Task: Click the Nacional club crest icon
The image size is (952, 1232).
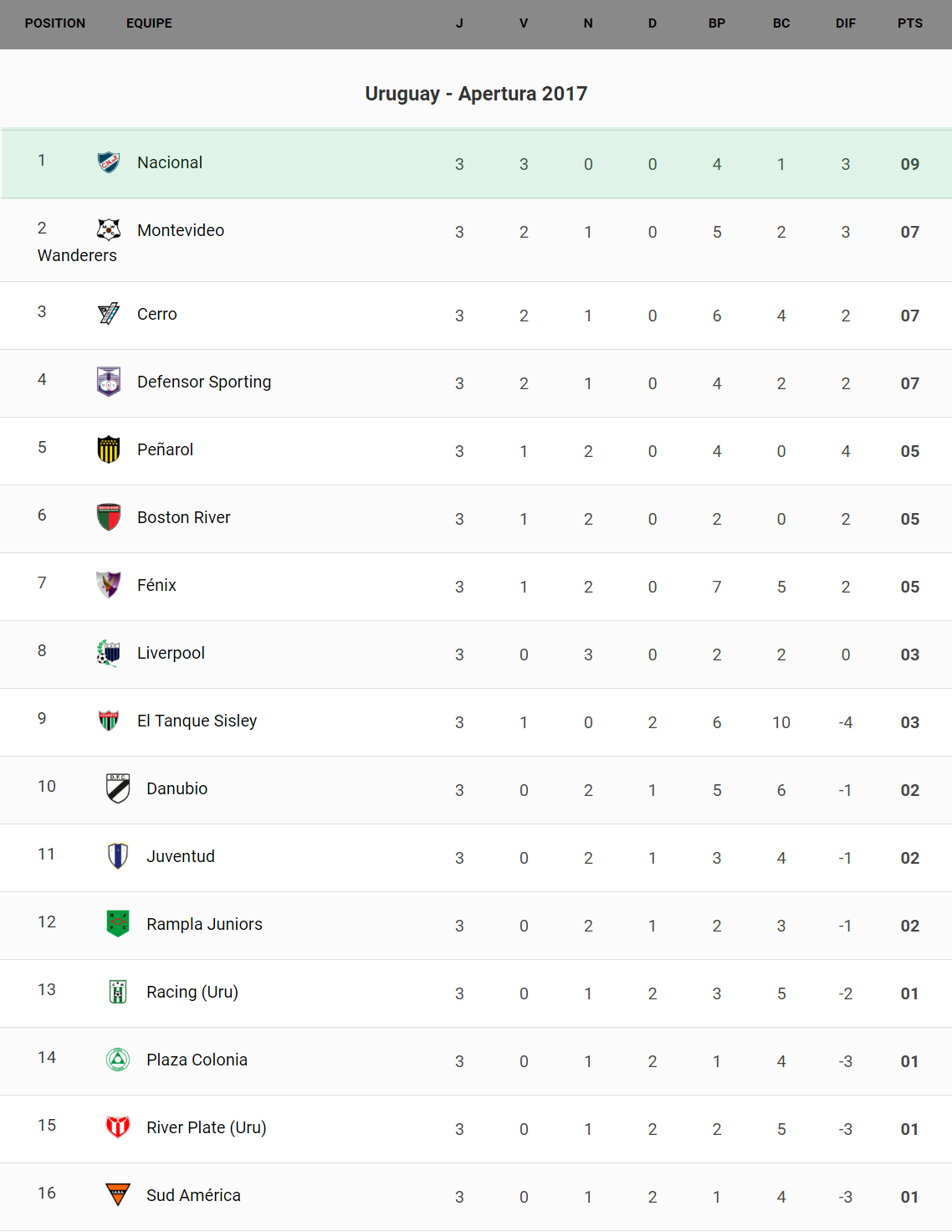Action: pos(109,162)
